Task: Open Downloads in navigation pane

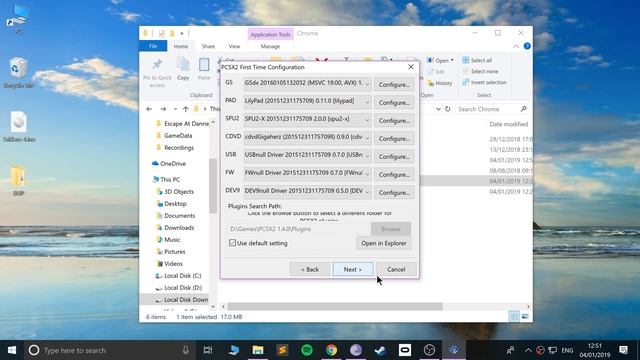Action: [x=175, y=227]
